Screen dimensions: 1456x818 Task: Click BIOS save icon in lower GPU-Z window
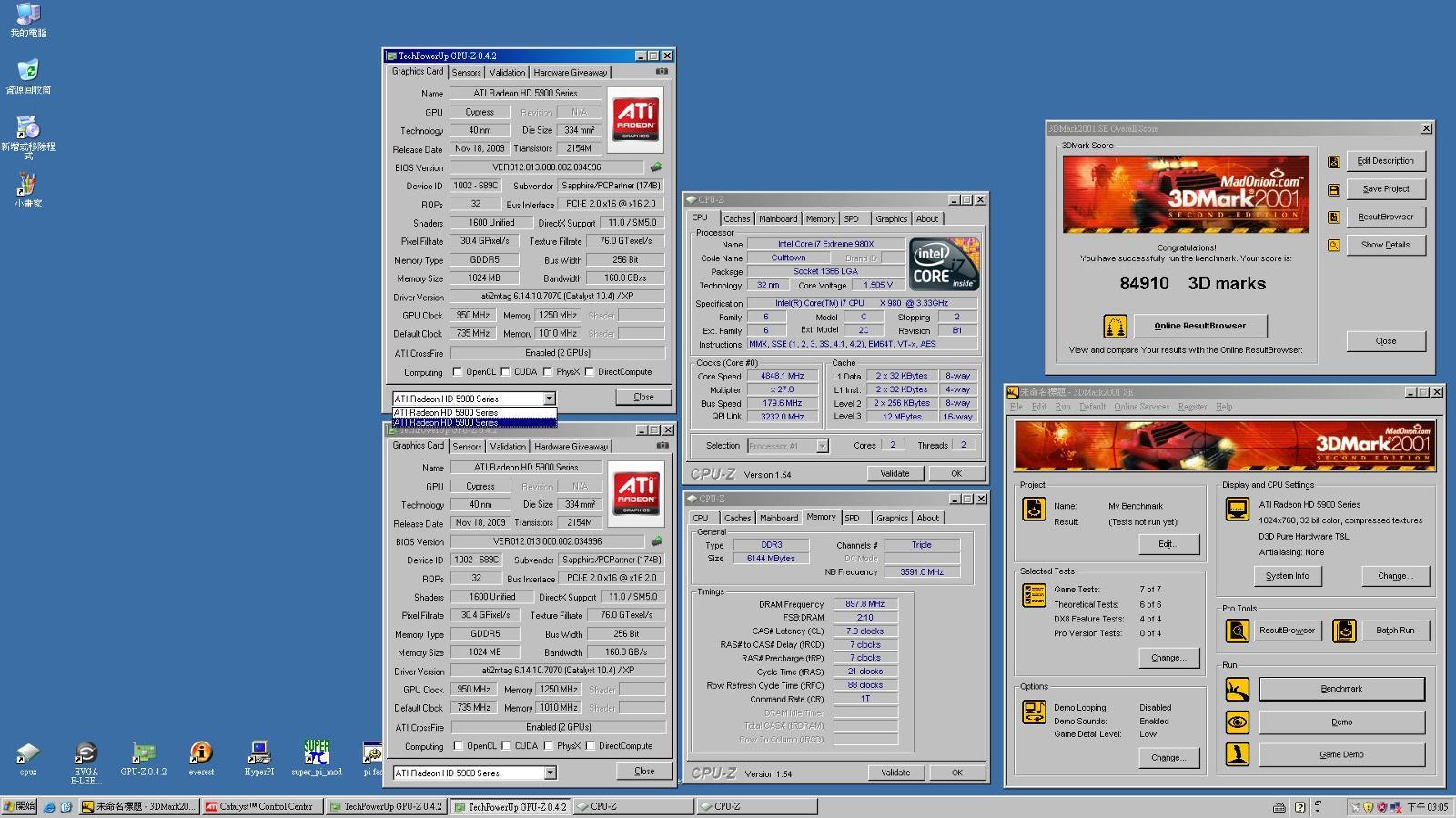[656, 540]
